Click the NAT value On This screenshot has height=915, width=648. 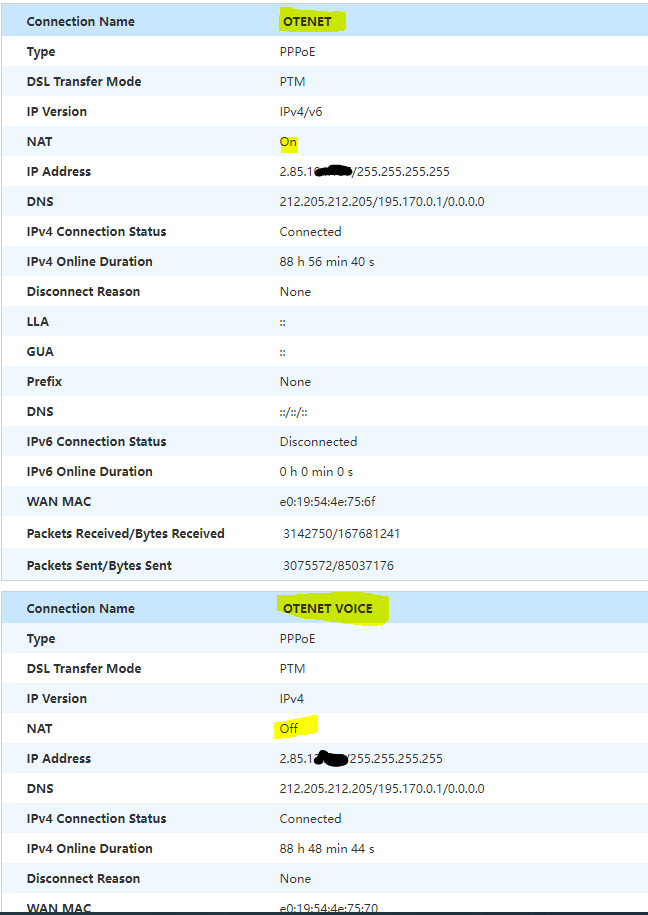coord(288,142)
